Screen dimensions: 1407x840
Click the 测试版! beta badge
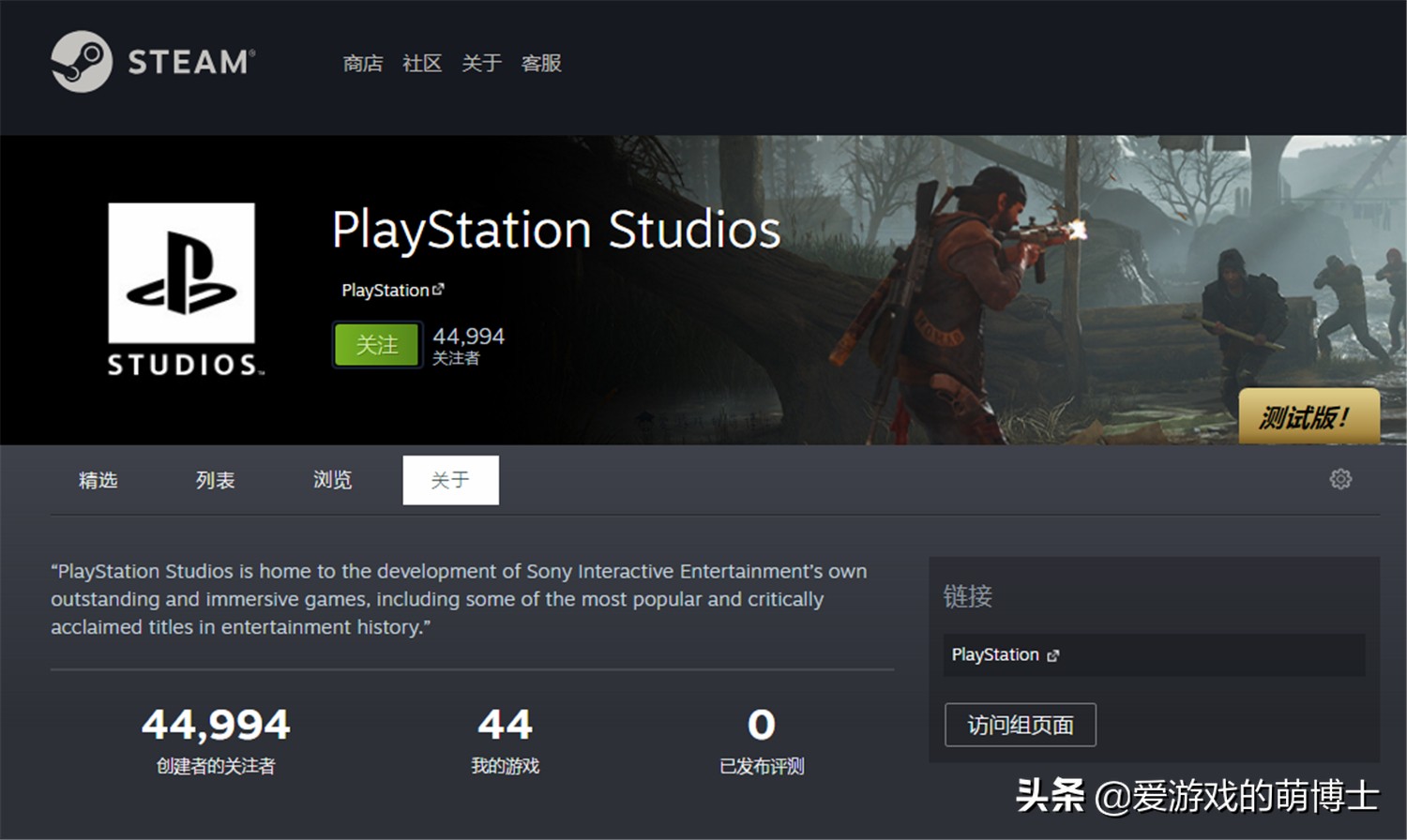pyautogui.click(x=1309, y=416)
